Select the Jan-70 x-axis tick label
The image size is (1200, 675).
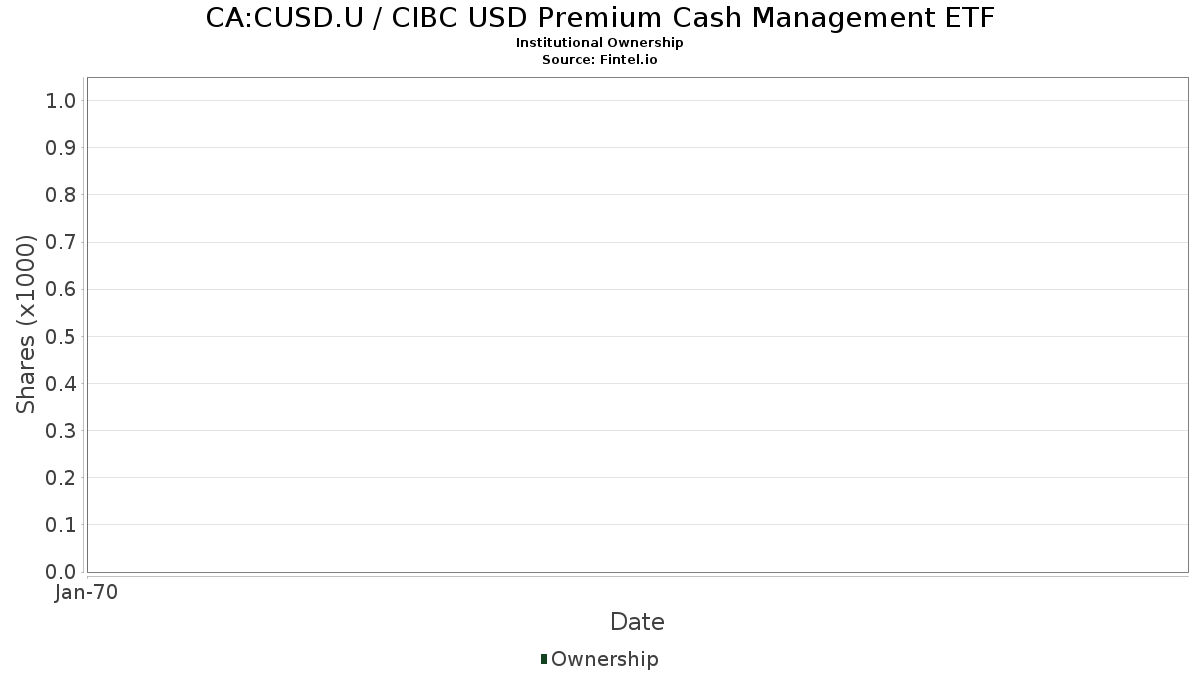pyautogui.click(x=87, y=593)
